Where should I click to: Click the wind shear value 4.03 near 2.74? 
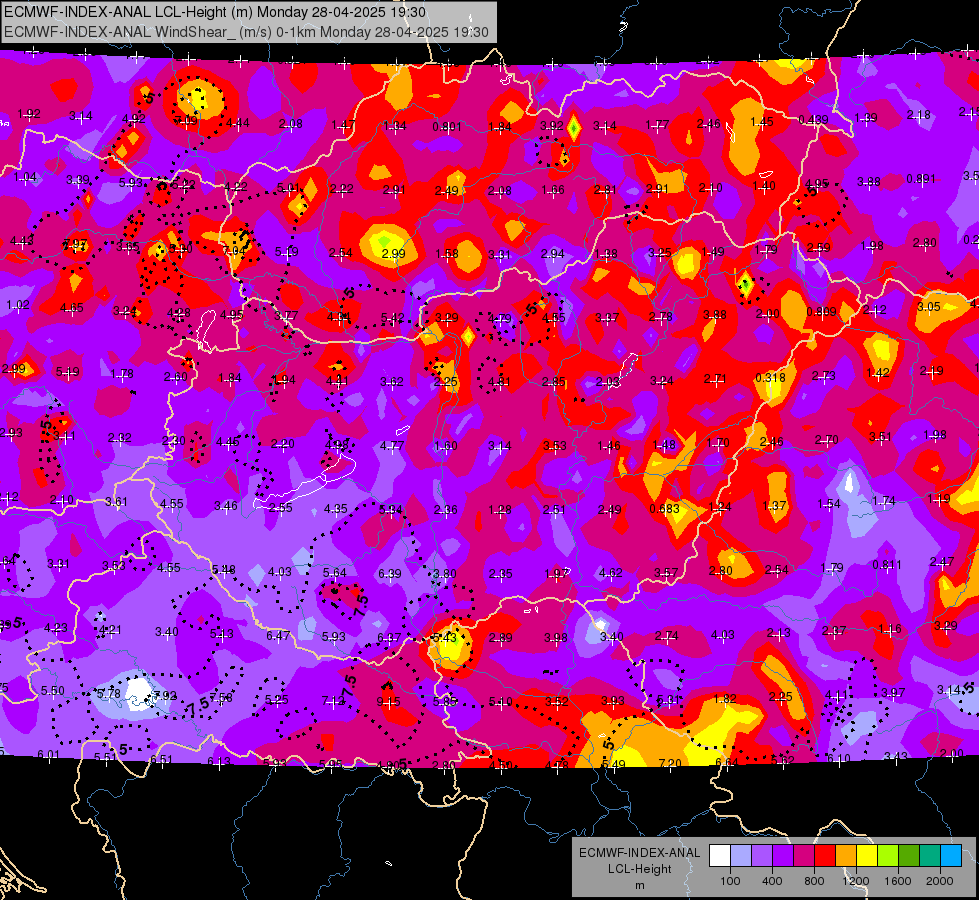pyautogui.click(x=722, y=635)
